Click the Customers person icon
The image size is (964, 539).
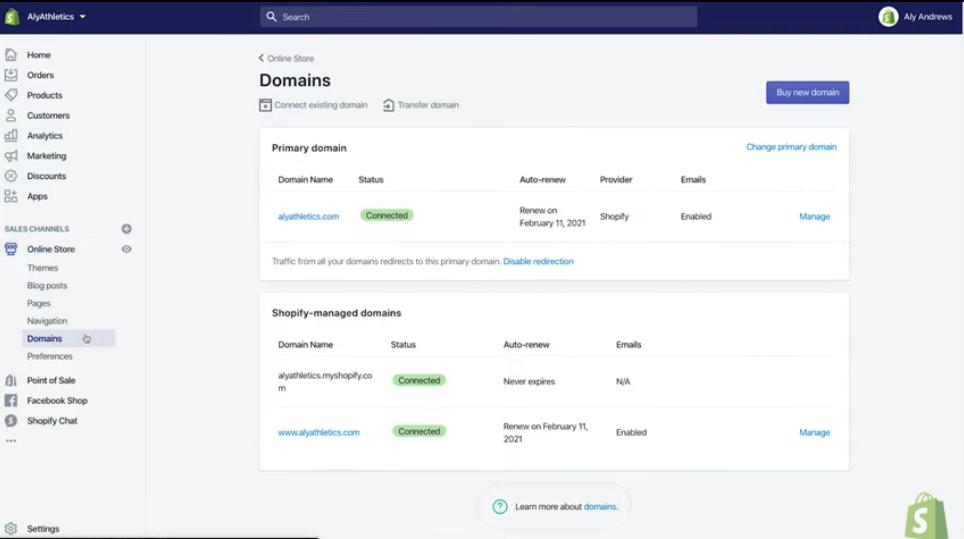tap(10, 116)
